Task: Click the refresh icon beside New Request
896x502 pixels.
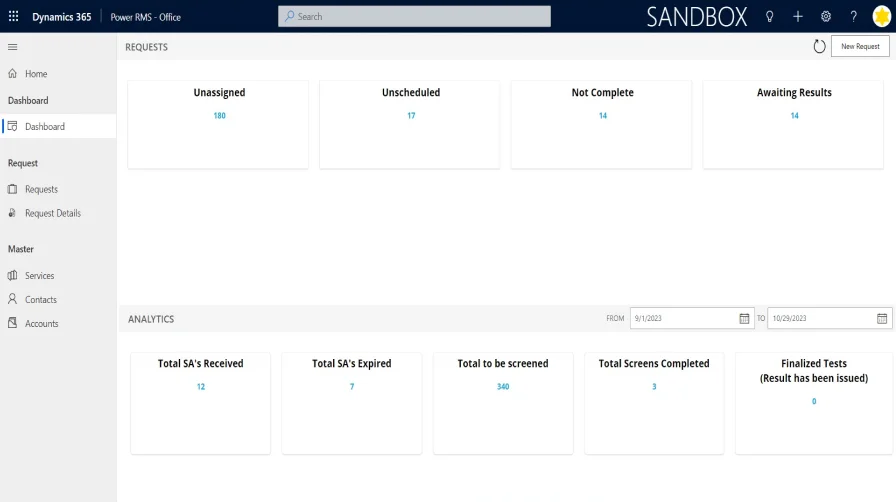Action: (819, 46)
